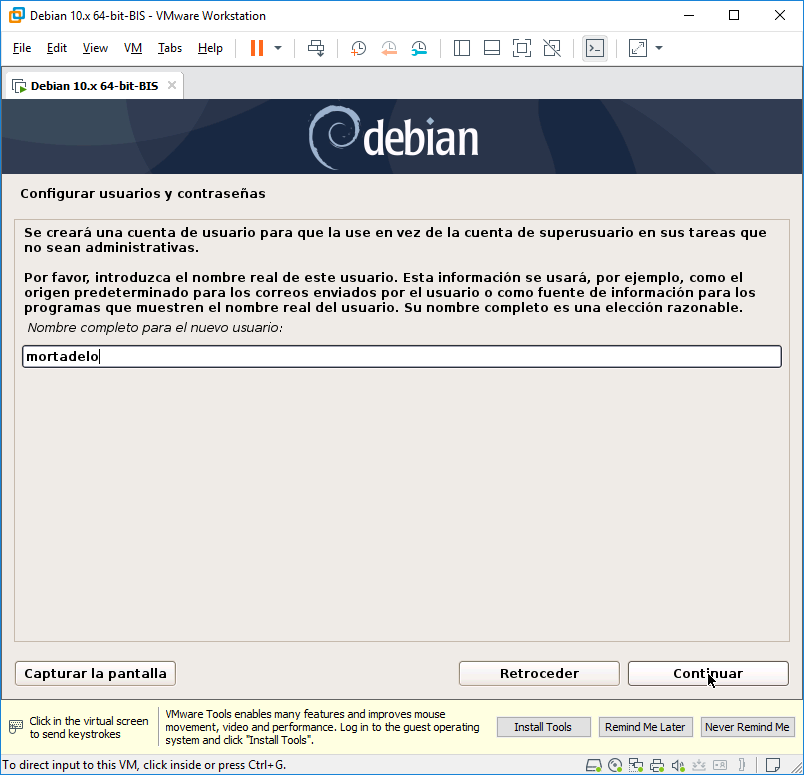Click the sound card status icon
The width and height of the screenshot is (804, 775).
(678, 766)
